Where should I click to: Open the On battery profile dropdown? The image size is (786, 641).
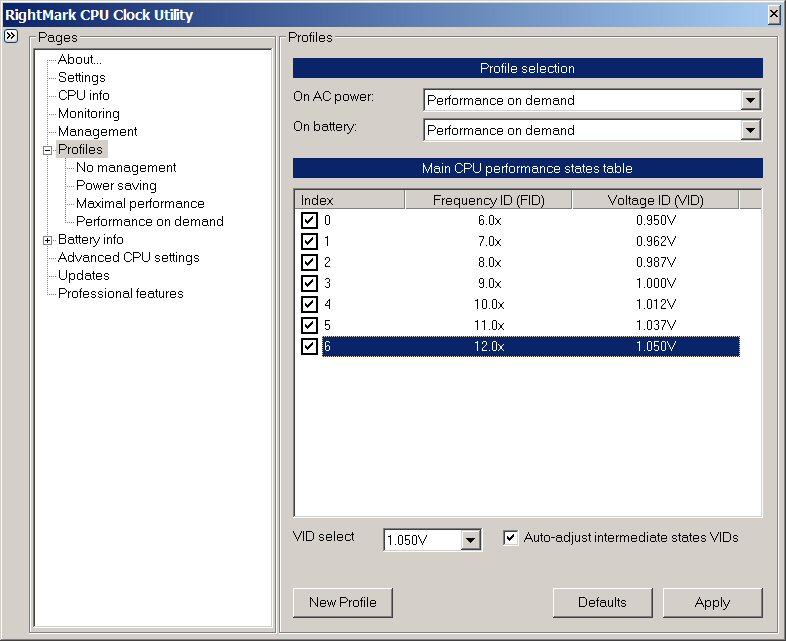click(x=750, y=130)
